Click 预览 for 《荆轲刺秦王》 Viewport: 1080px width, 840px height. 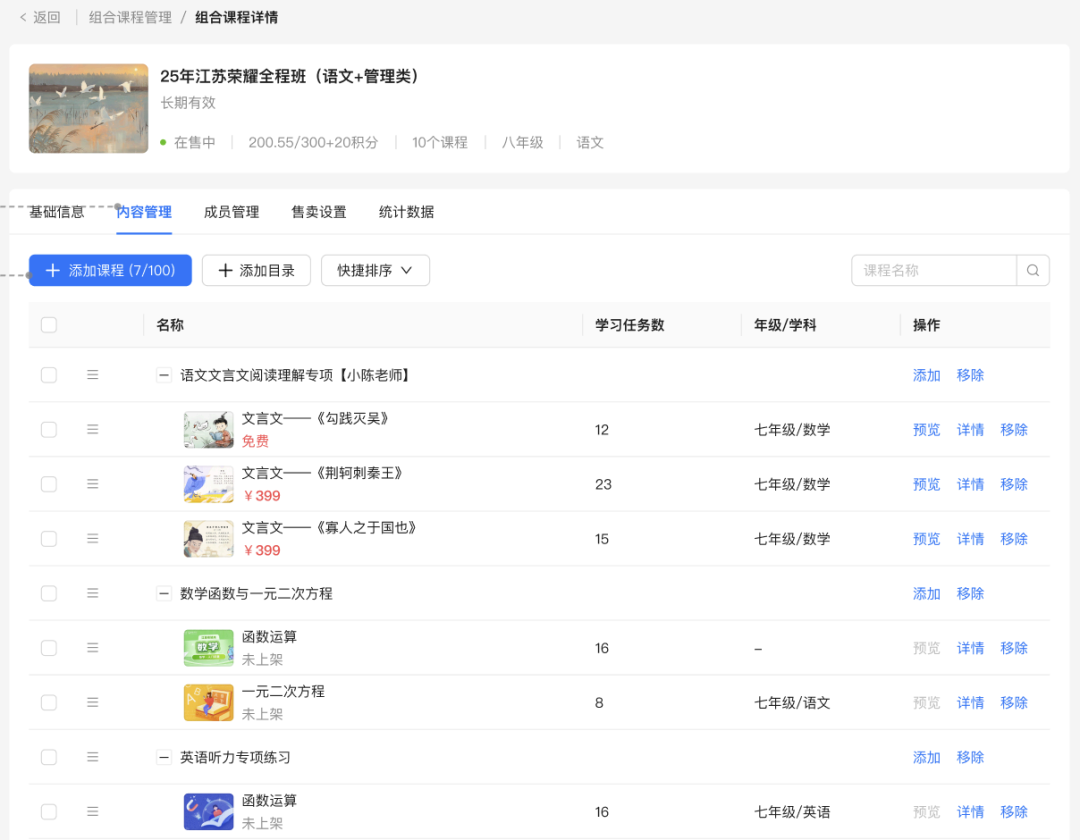[926, 484]
